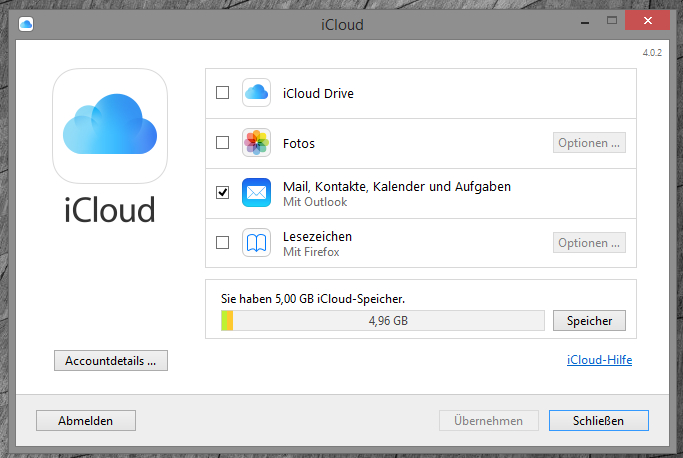Click the storage bar showing 4,96 GB
This screenshot has width=683, height=458.
click(x=383, y=321)
